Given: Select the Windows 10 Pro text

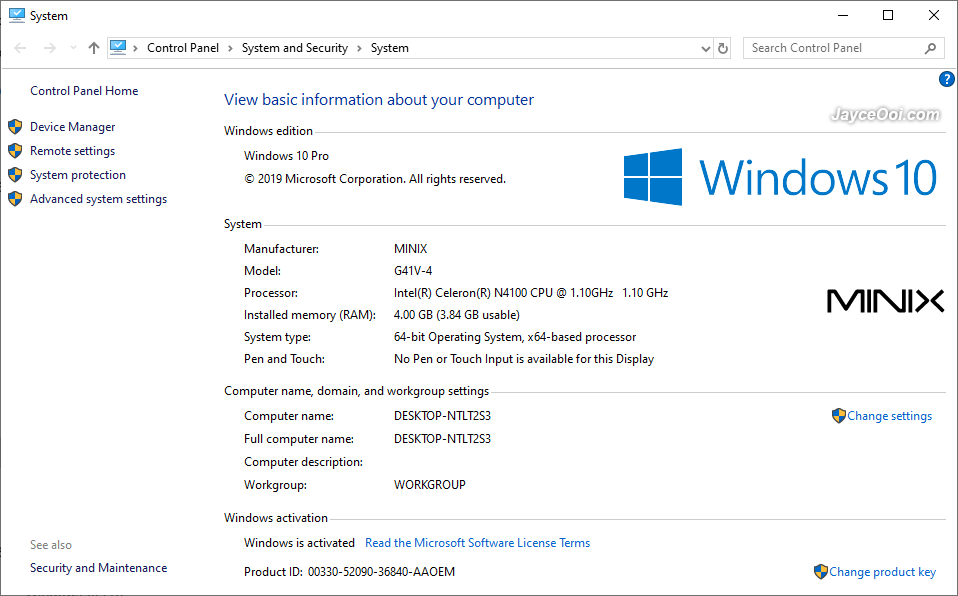Looking at the screenshot, I should 287,156.
